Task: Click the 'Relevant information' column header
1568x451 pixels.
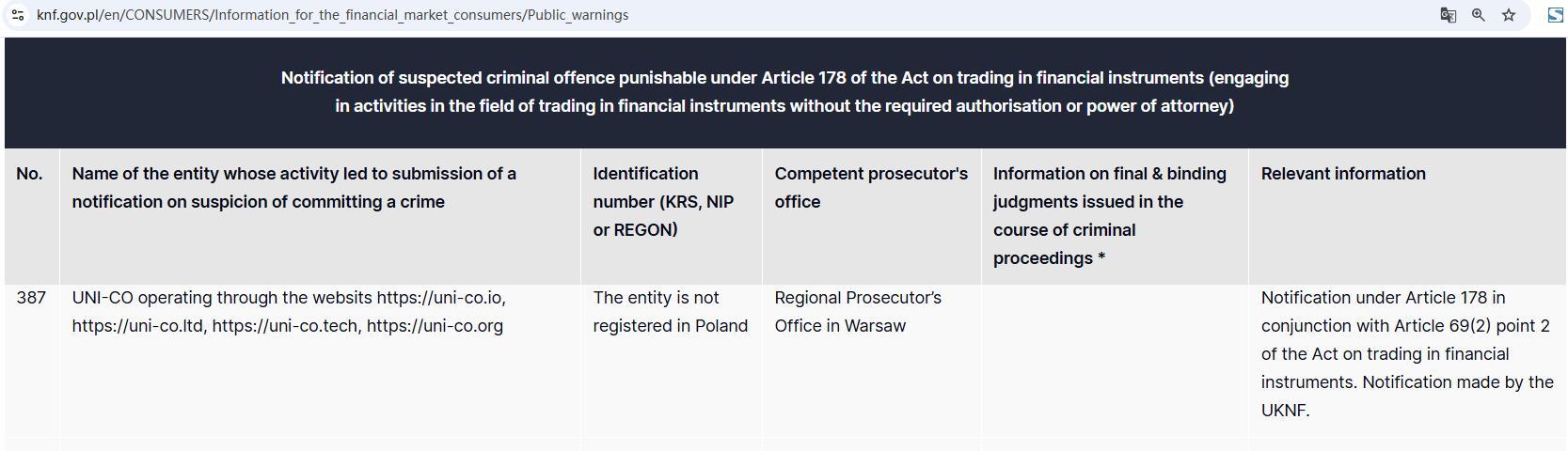Action: tap(1343, 174)
